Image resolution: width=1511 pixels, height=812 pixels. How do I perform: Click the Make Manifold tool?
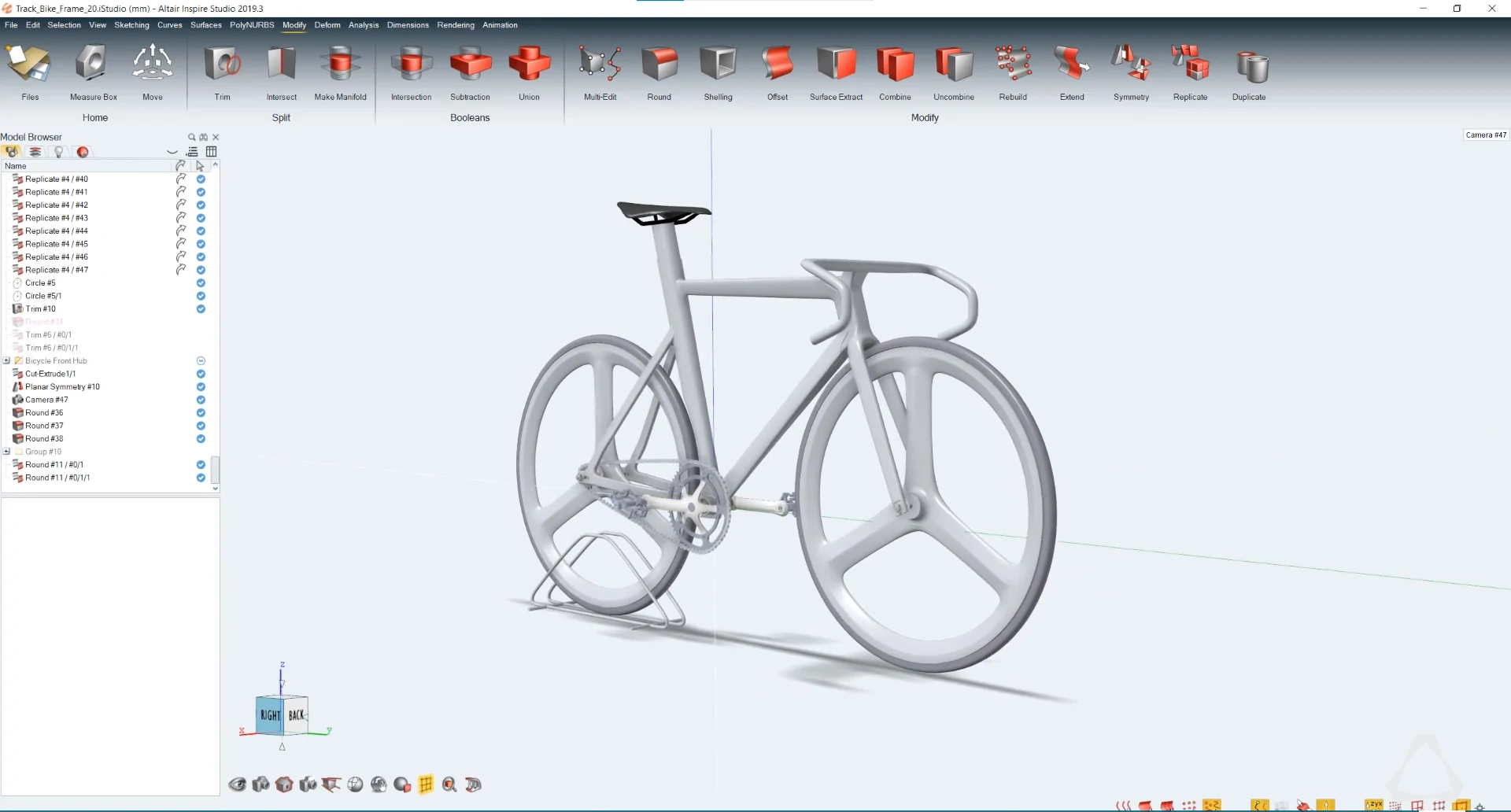point(340,72)
